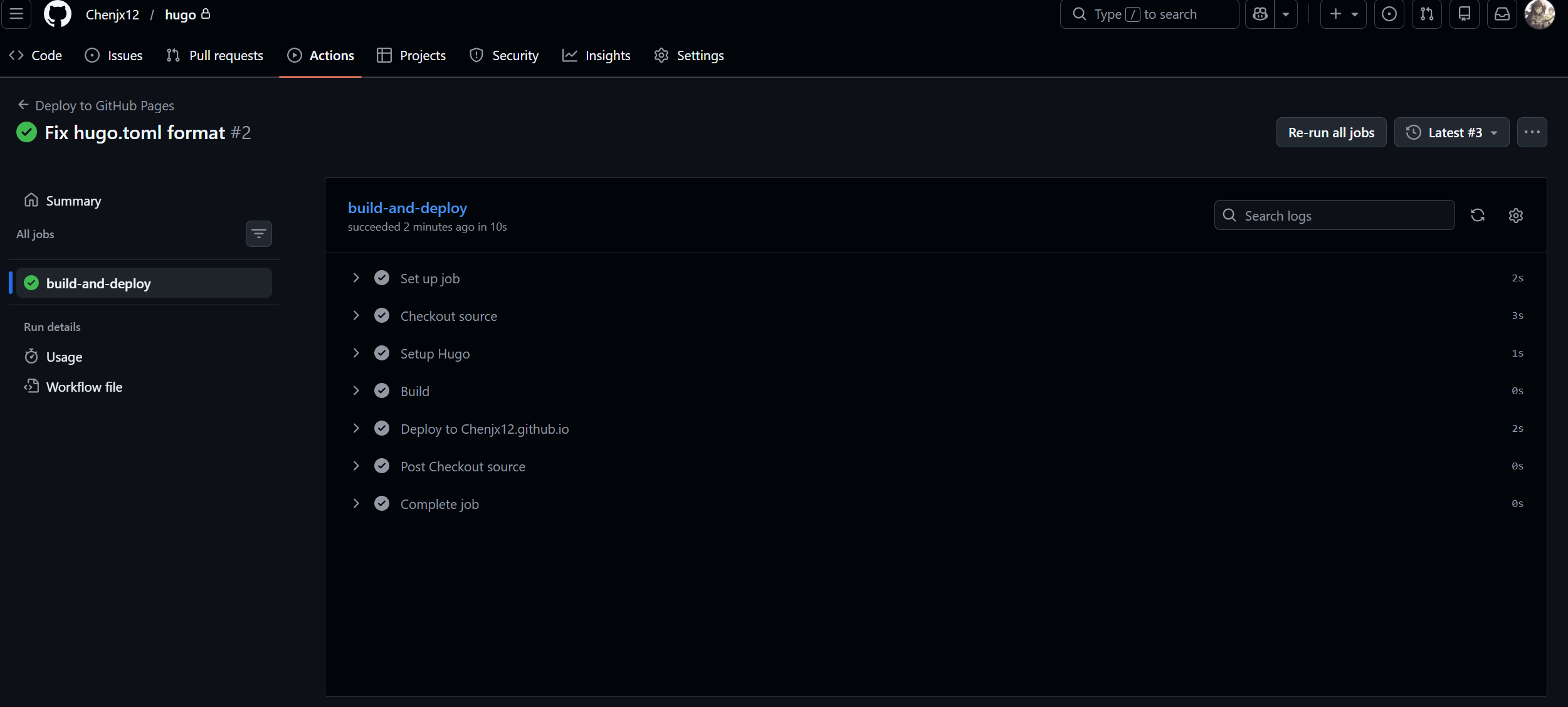Open pull requests icon in header
1568x707 pixels.
1427,14
